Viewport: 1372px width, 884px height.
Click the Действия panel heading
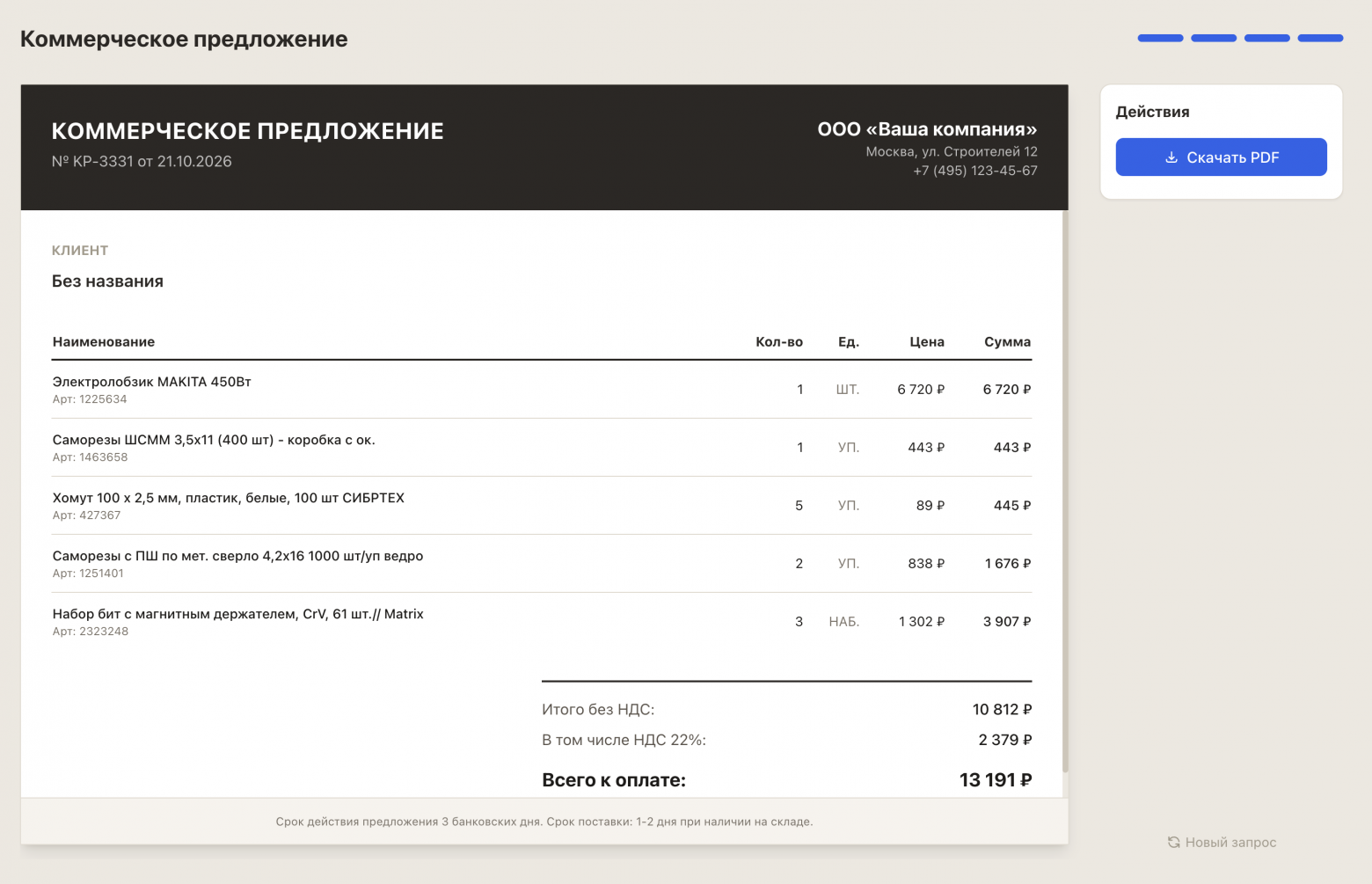1152,112
